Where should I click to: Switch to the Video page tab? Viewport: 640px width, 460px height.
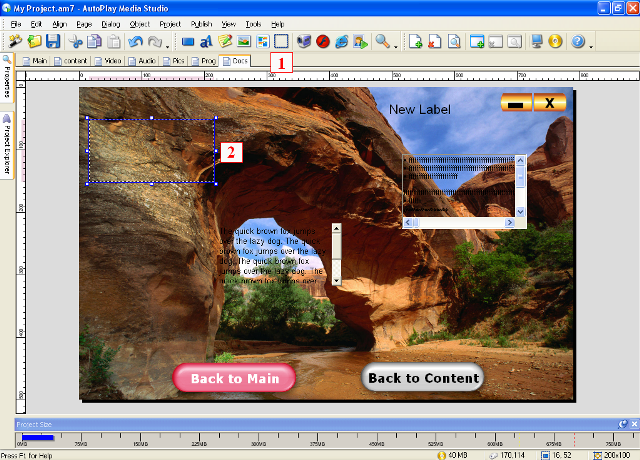click(109, 61)
